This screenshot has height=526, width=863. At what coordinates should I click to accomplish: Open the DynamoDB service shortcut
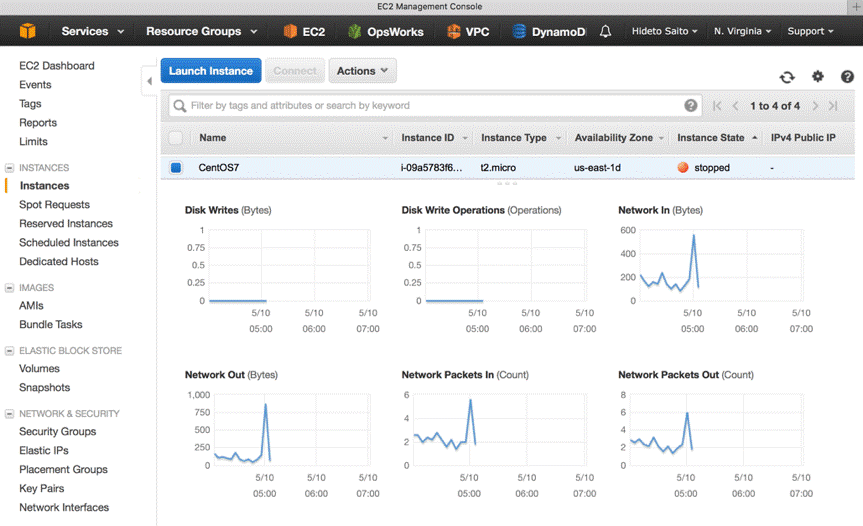(549, 31)
